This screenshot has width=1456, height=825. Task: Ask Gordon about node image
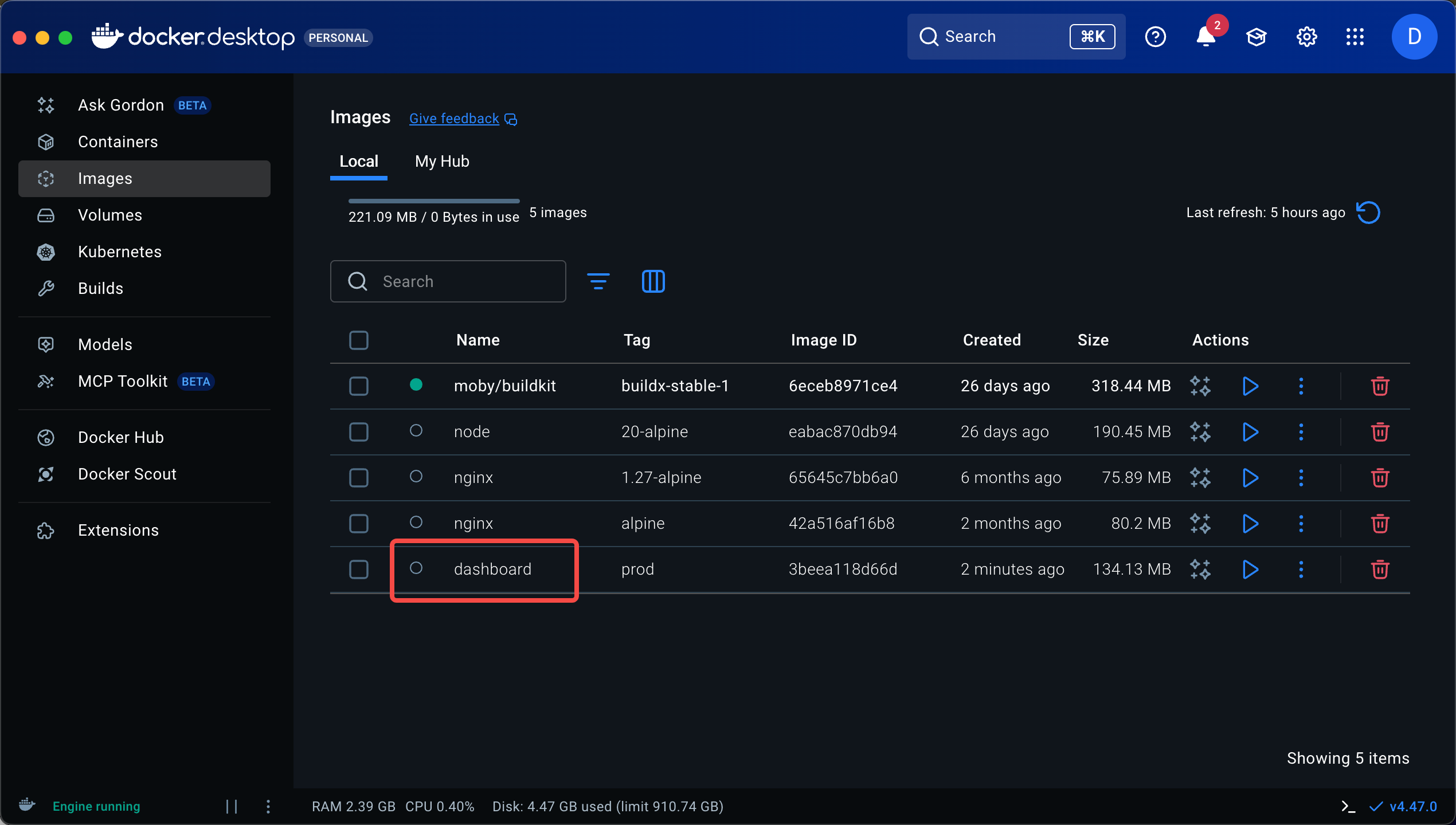1200,432
